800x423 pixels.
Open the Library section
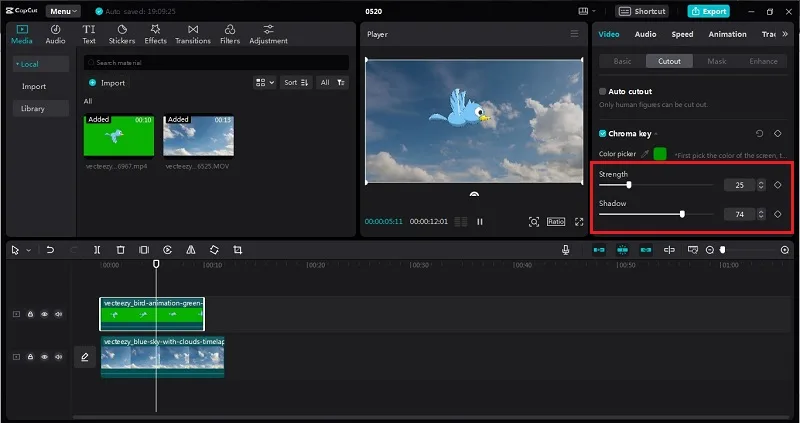coord(41,108)
